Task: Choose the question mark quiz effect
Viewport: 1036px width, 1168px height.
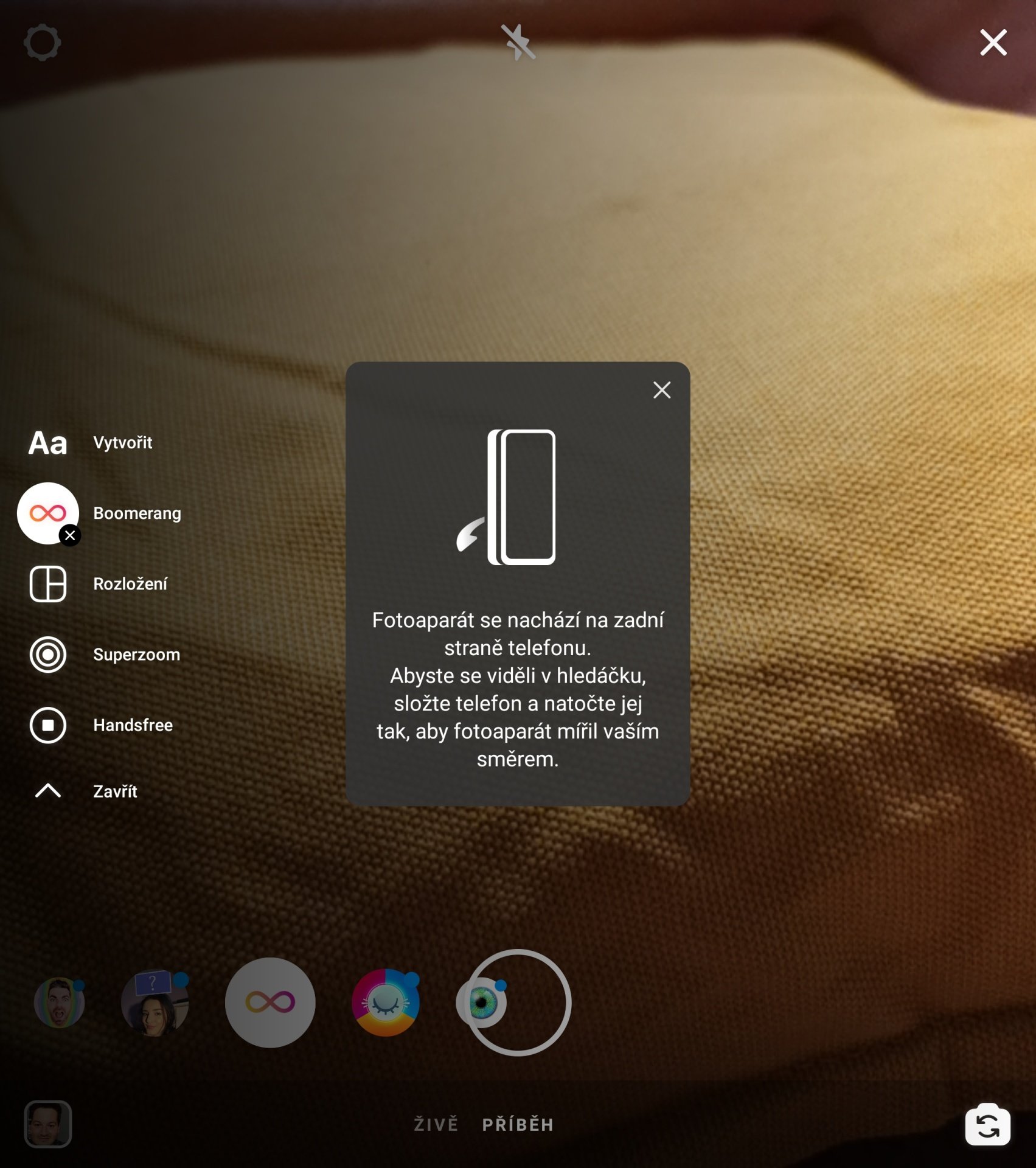Action: [155, 1003]
